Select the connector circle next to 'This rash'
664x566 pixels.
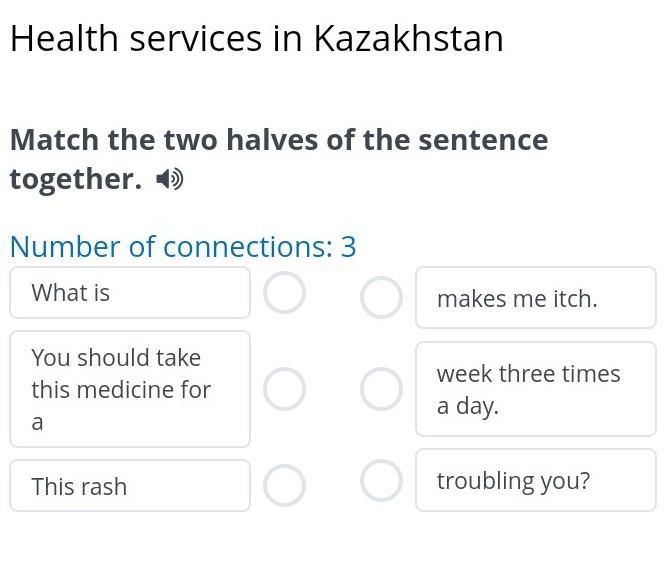point(285,485)
